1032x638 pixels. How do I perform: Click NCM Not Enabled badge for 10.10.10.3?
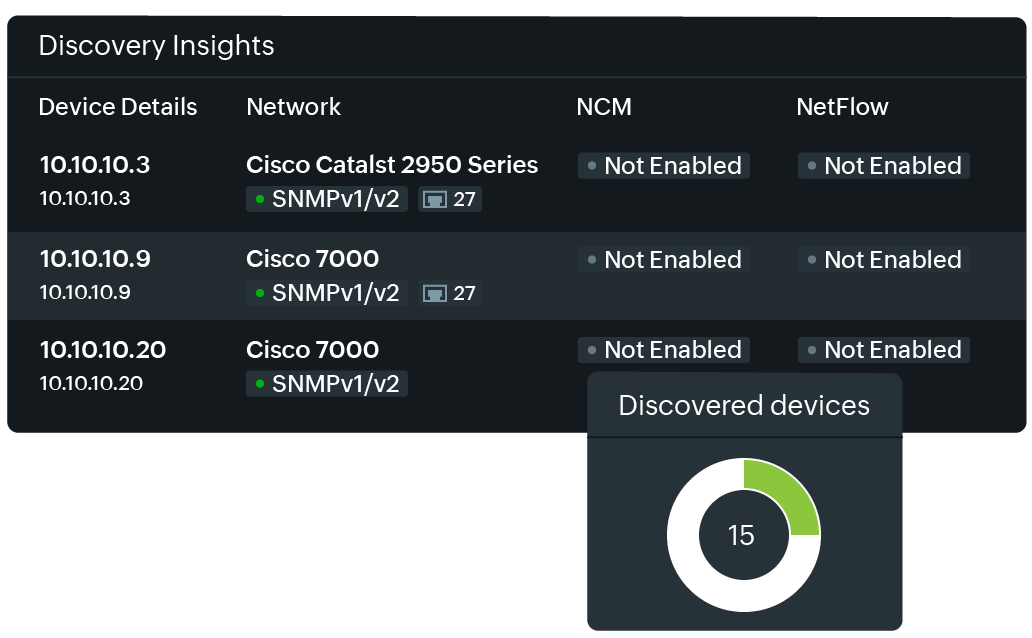[x=663, y=166]
